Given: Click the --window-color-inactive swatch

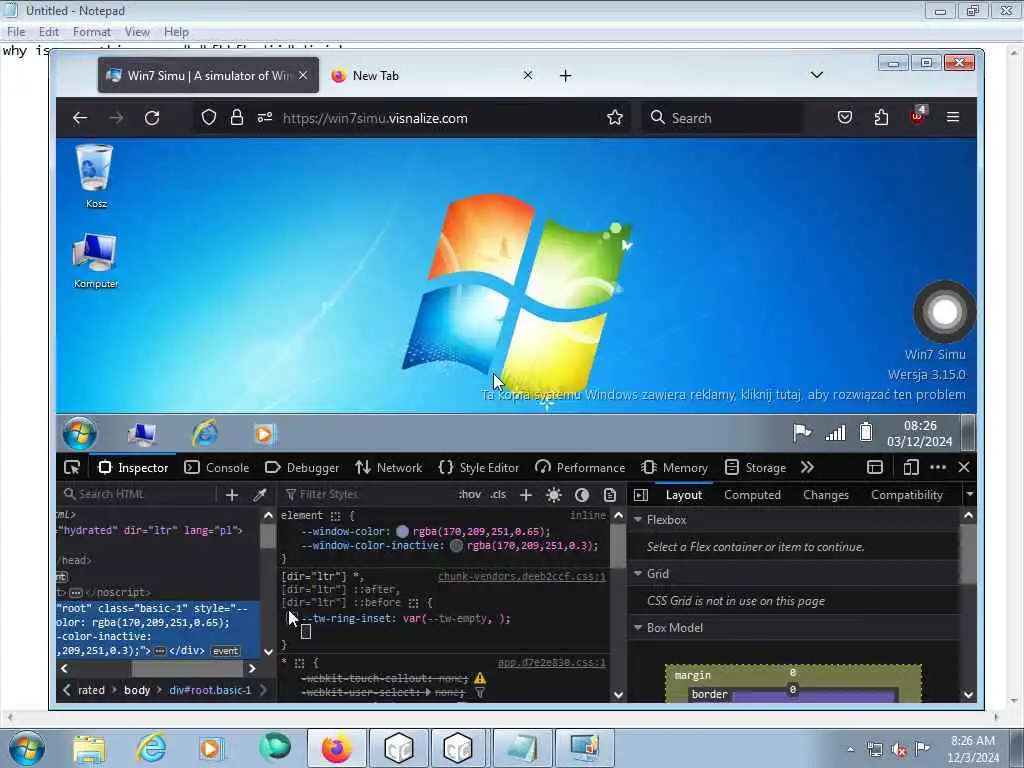Looking at the screenshot, I should click(456, 545).
